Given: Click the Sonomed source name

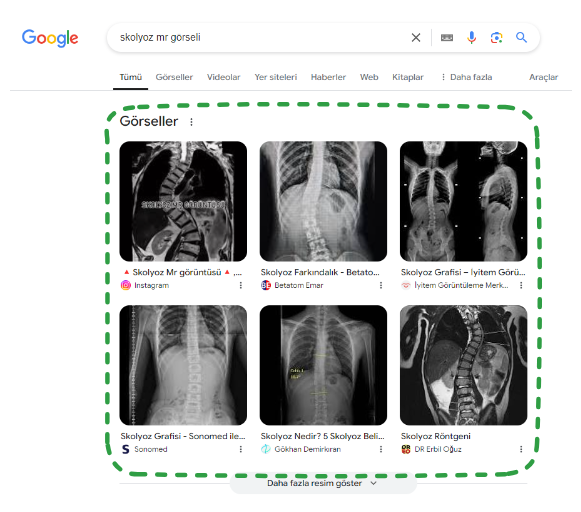Looking at the screenshot, I should click(150, 449).
